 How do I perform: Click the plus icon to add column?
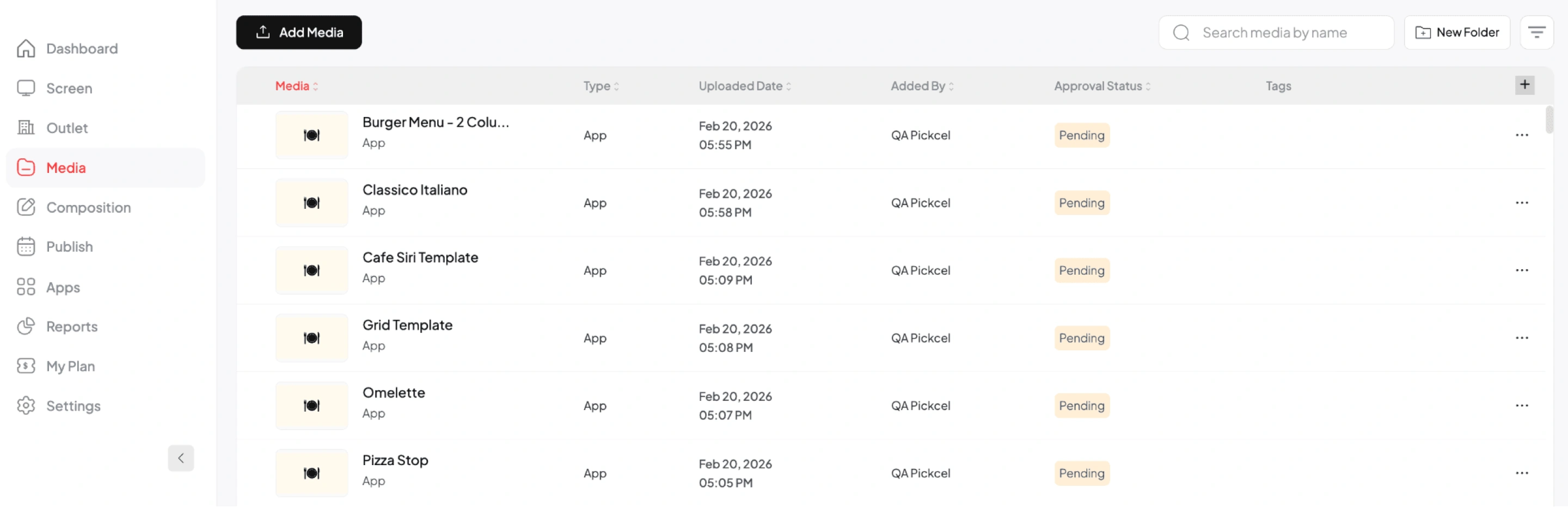pos(1524,85)
